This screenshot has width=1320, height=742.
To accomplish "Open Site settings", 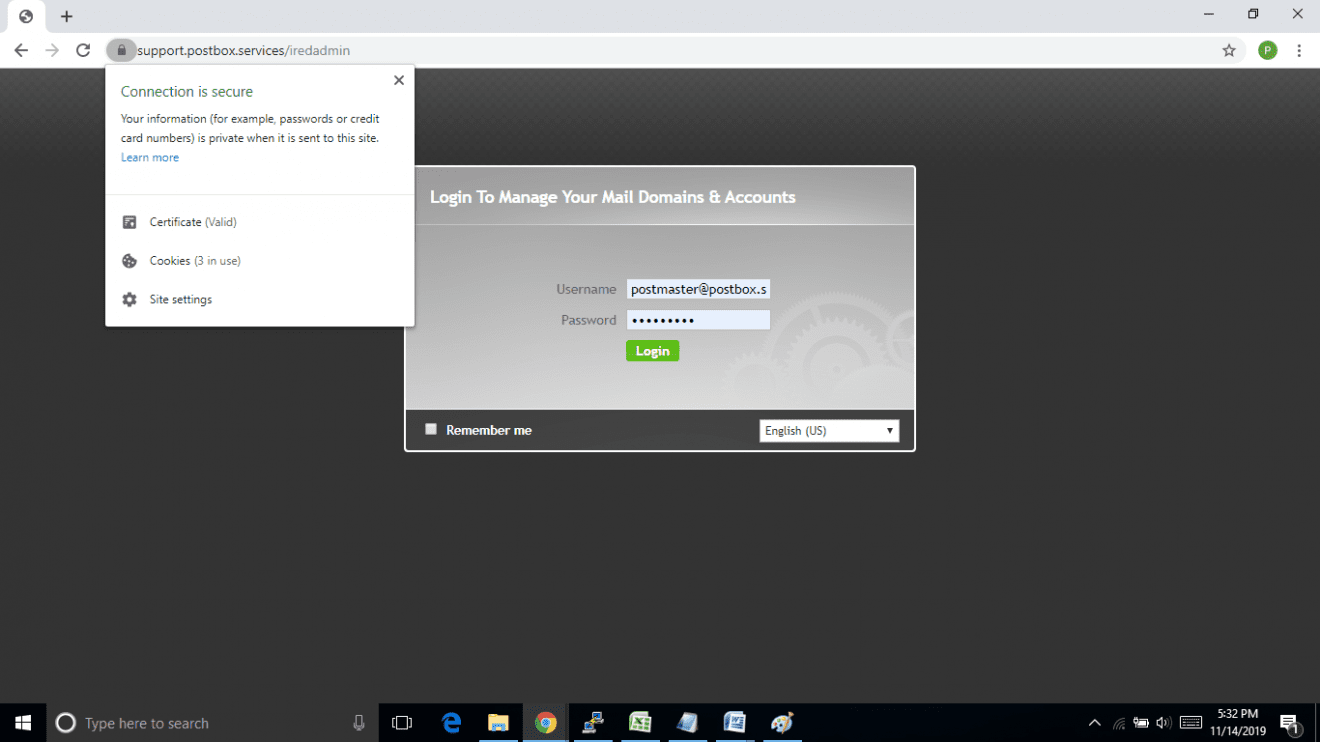I will click(x=260, y=299).
